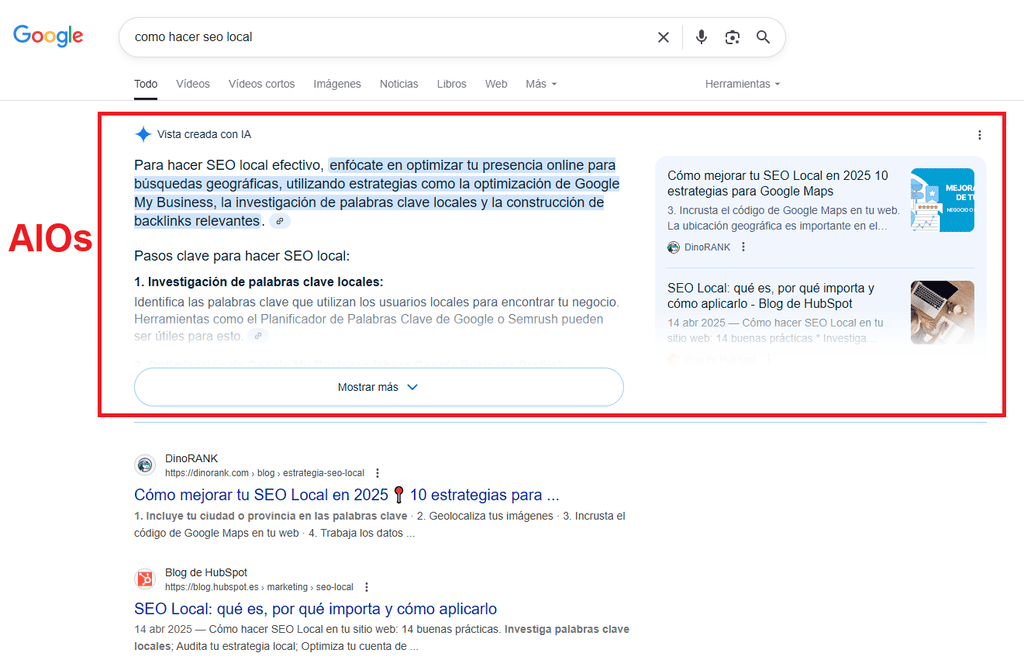This screenshot has width=1024, height=660.
Task: Click the dinorank.com breadcrumb URL
Action: pyautogui.click(x=264, y=473)
